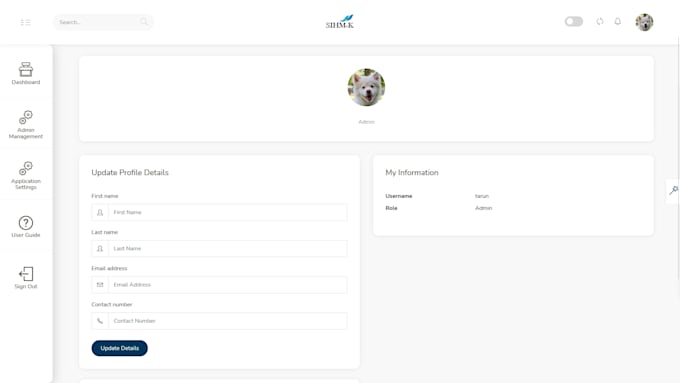Click the Update Details button
Image resolution: width=680 pixels, height=383 pixels.
click(119, 348)
